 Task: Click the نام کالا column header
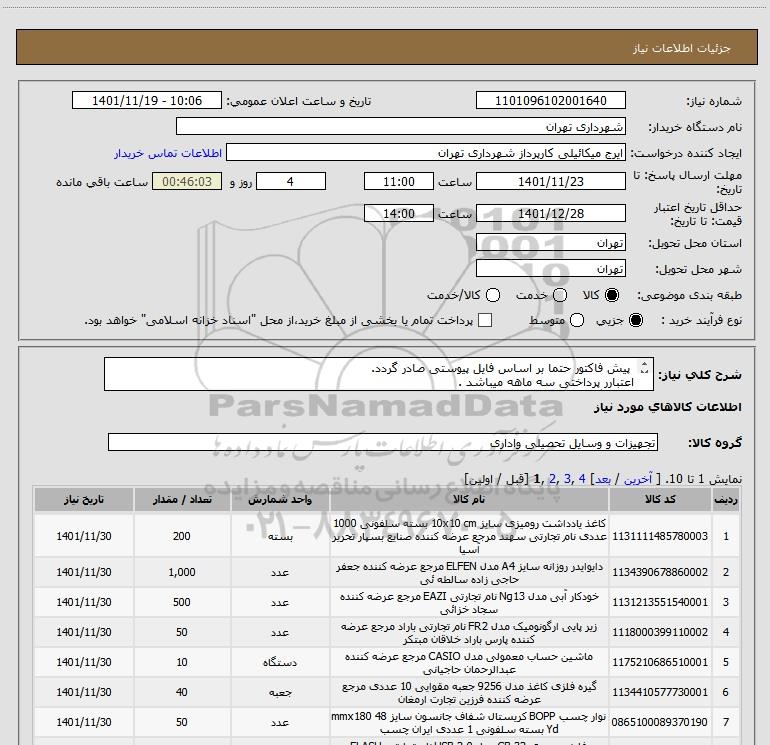(469, 499)
